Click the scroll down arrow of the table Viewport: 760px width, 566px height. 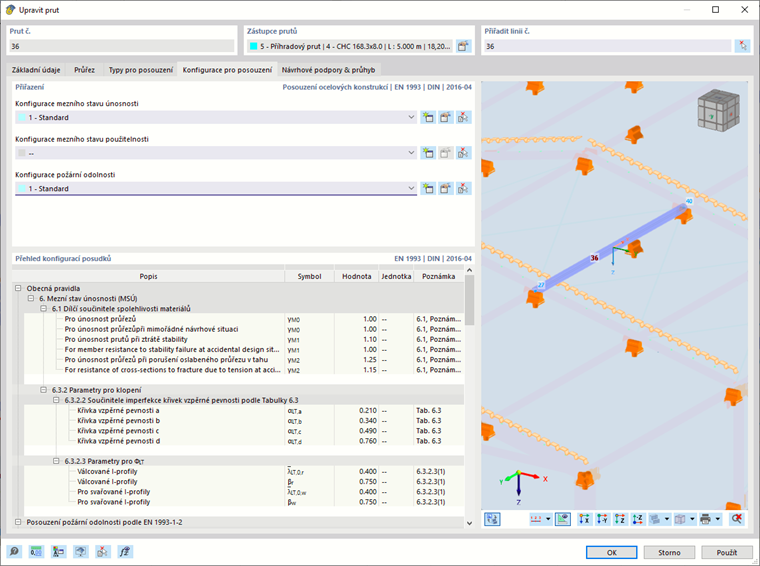click(x=469, y=523)
